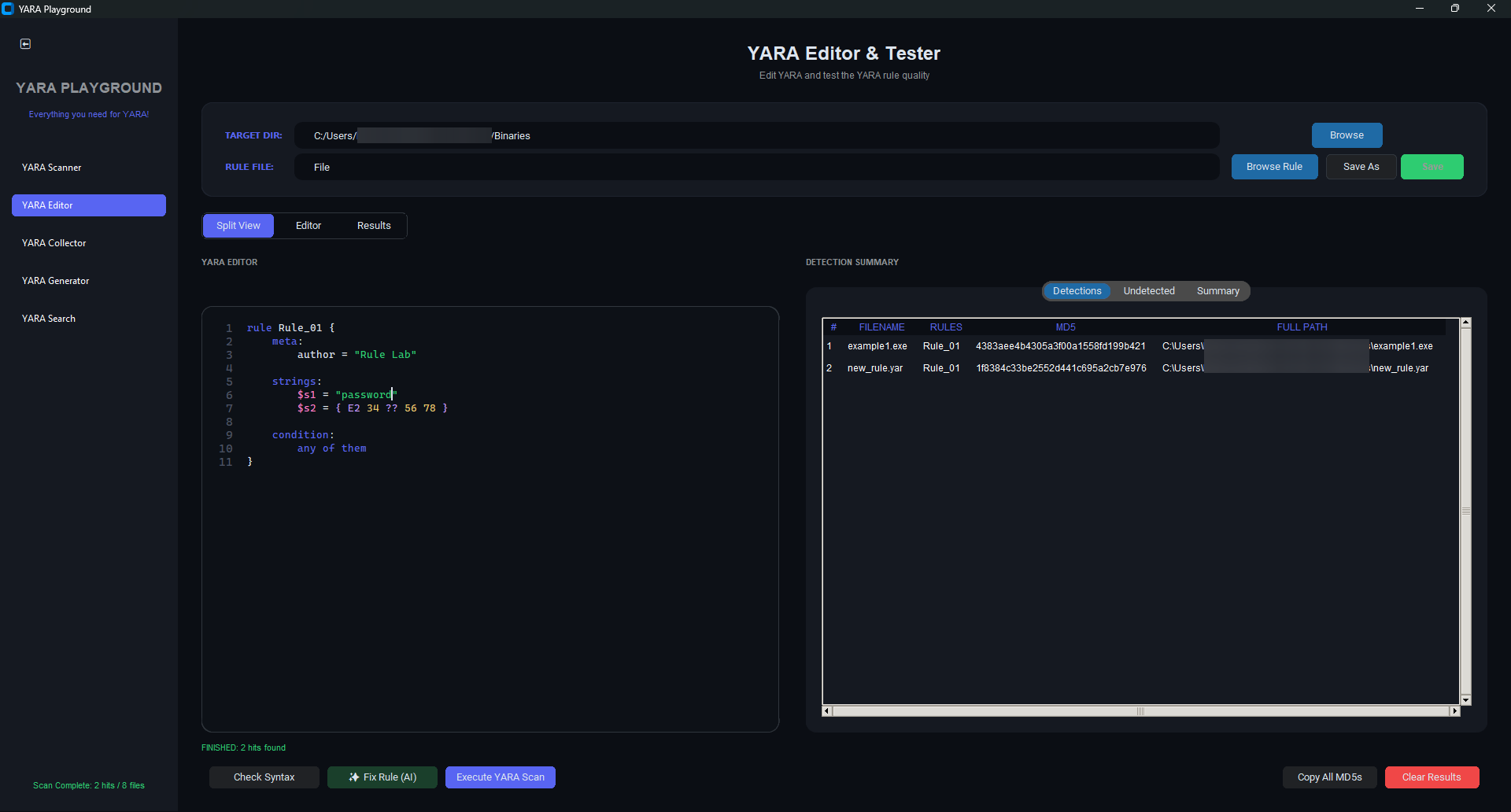Go to YARA Generator page

click(x=56, y=281)
